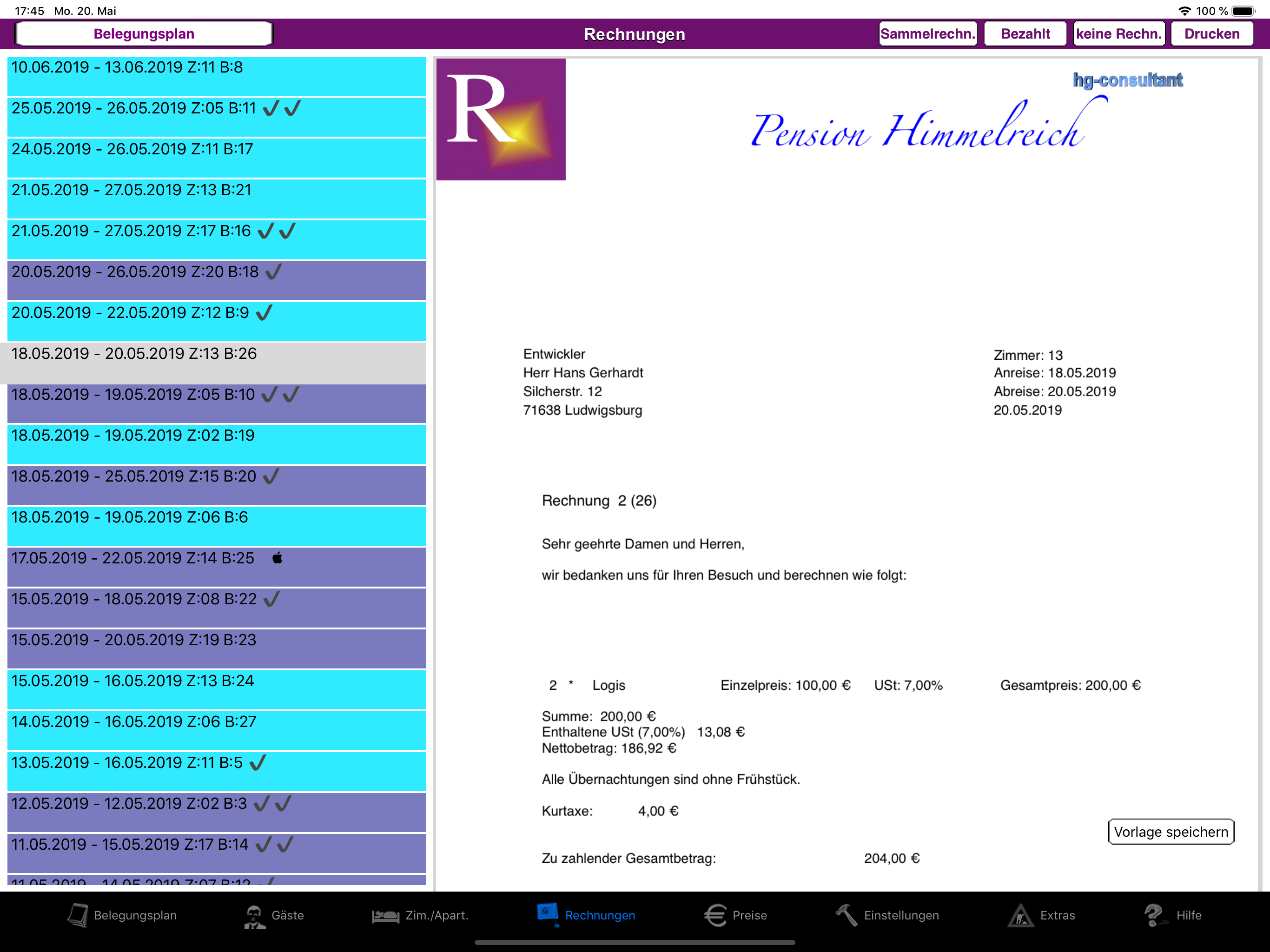This screenshot has width=1270, height=952.
Task: Click the hg-consultant logo text
Action: click(x=1128, y=80)
